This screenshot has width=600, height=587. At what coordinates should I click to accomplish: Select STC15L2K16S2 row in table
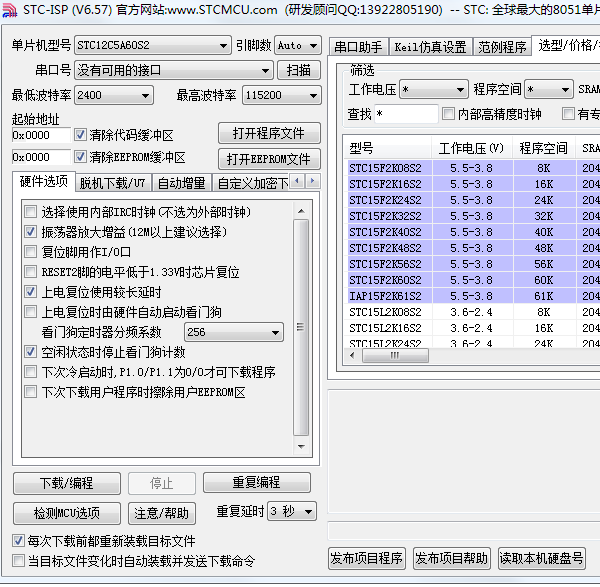coord(474,328)
